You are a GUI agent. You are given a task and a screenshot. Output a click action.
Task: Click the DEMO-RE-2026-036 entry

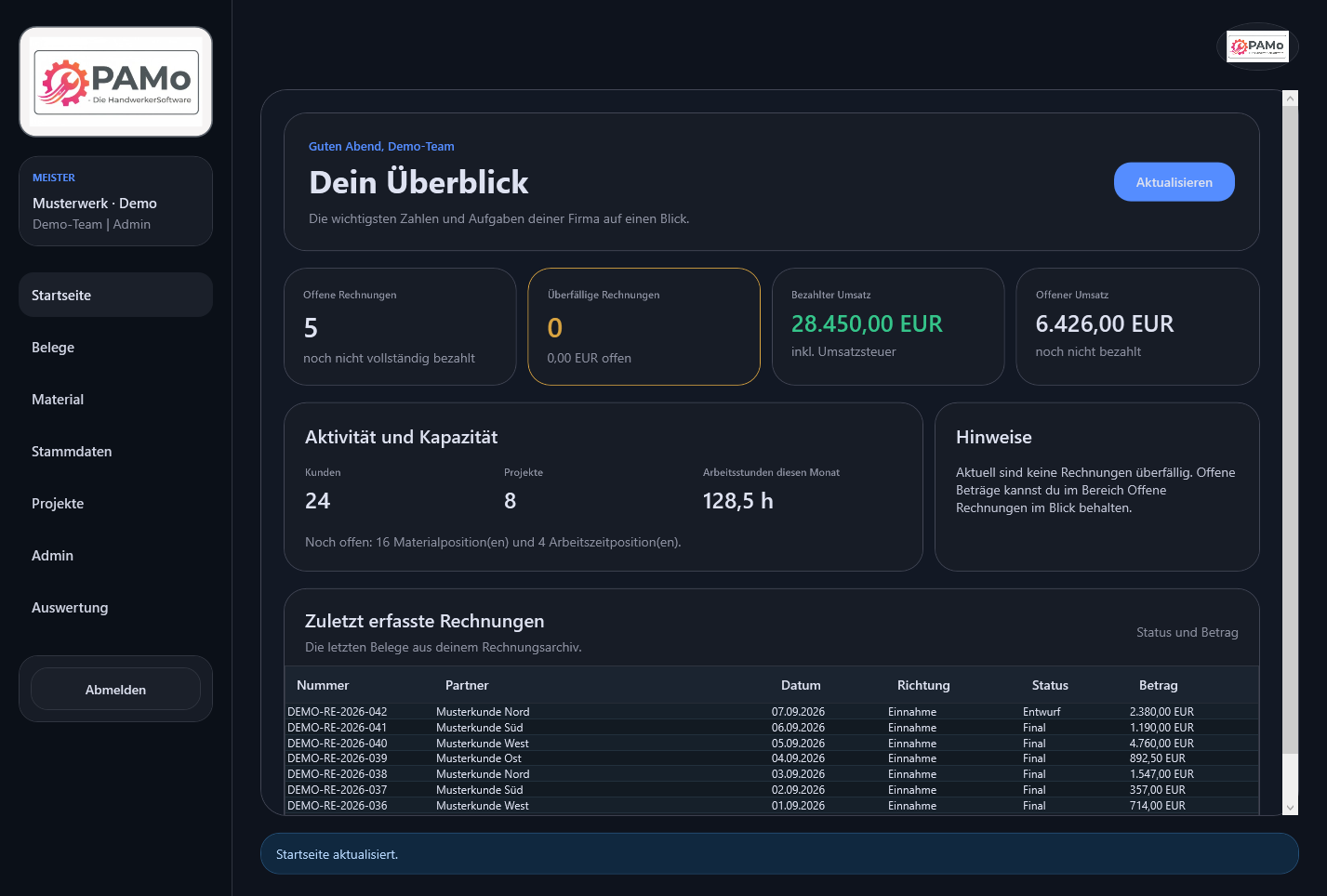point(772,806)
